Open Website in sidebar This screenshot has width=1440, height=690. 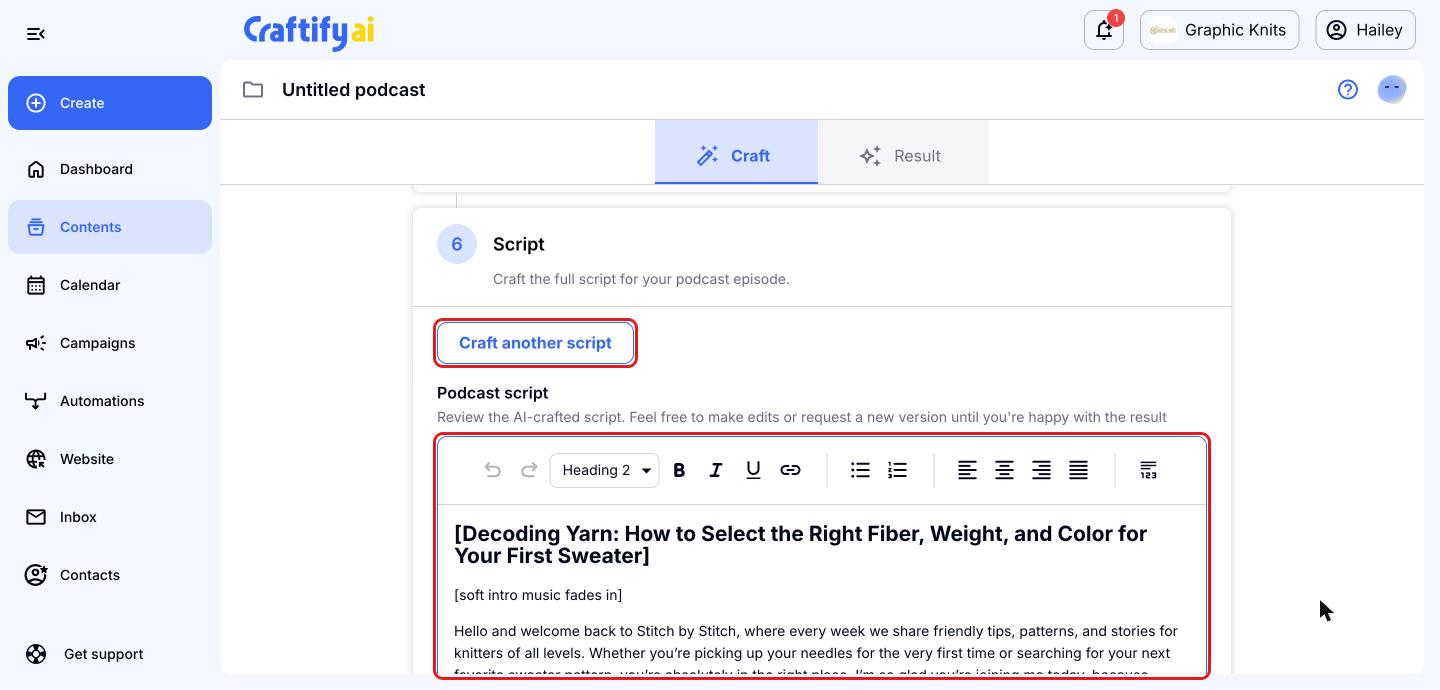[110, 459]
